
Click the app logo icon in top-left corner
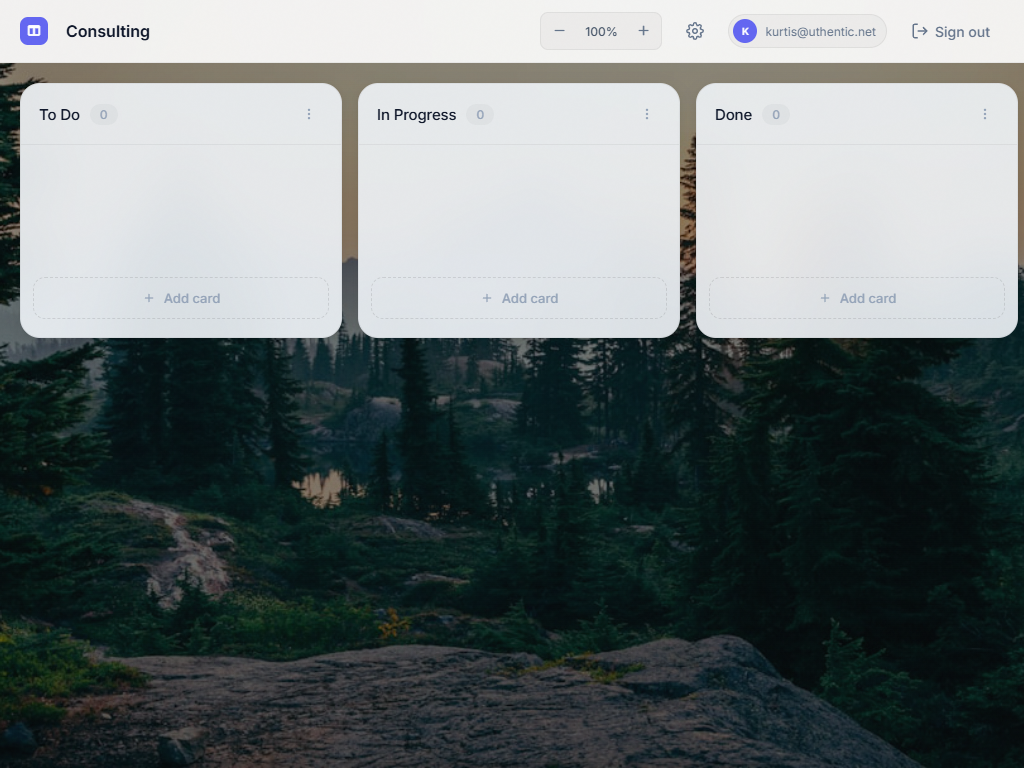coord(33,31)
